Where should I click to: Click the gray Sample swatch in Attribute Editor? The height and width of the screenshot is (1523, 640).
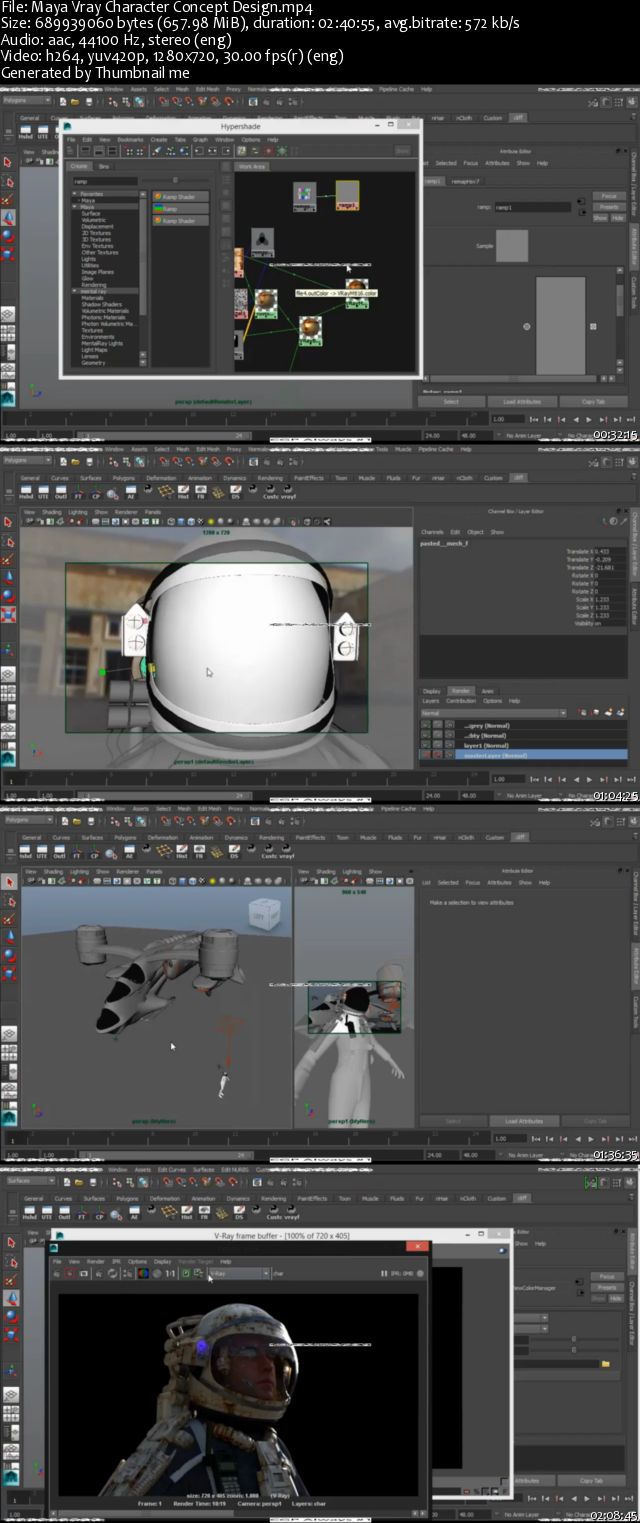point(512,246)
